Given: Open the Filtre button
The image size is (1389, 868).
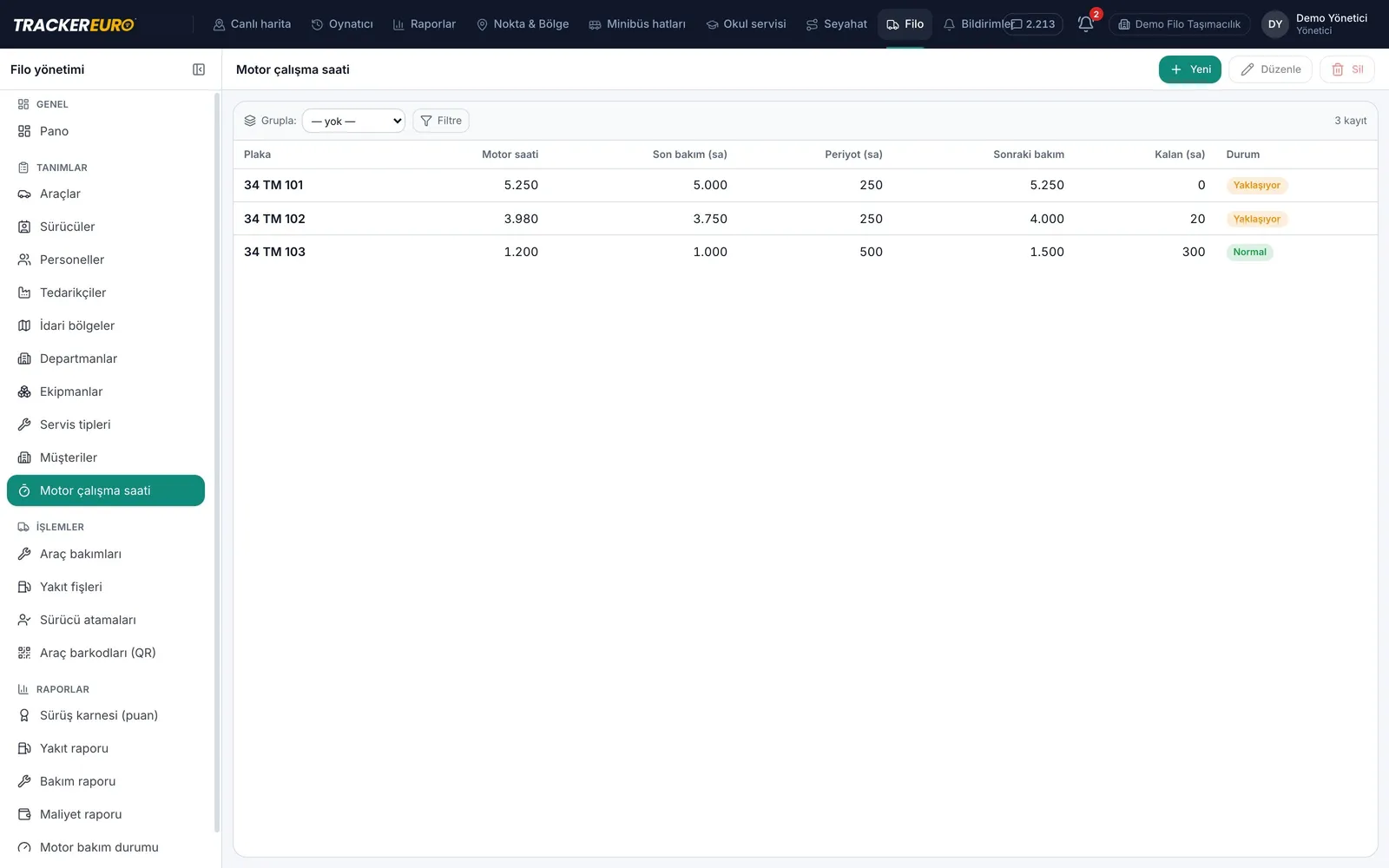Looking at the screenshot, I should 441,121.
